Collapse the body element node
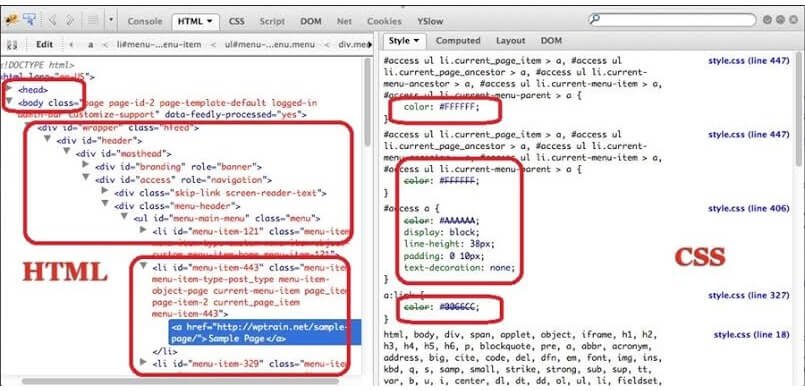The image size is (805, 391). click(x=9, y=101)
